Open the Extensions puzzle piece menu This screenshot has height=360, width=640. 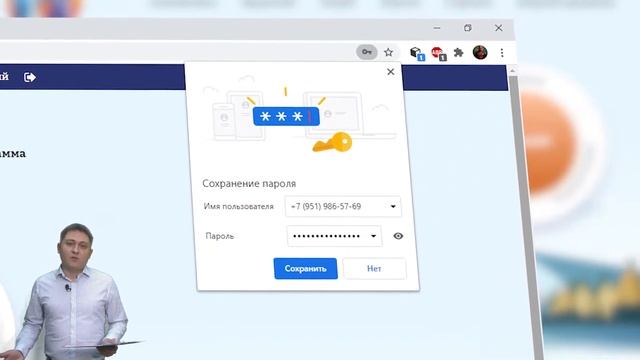pos(458,53)
